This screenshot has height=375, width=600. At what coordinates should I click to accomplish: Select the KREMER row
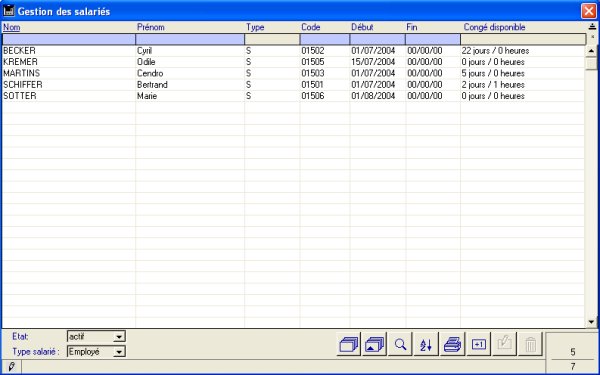point(293,62)
